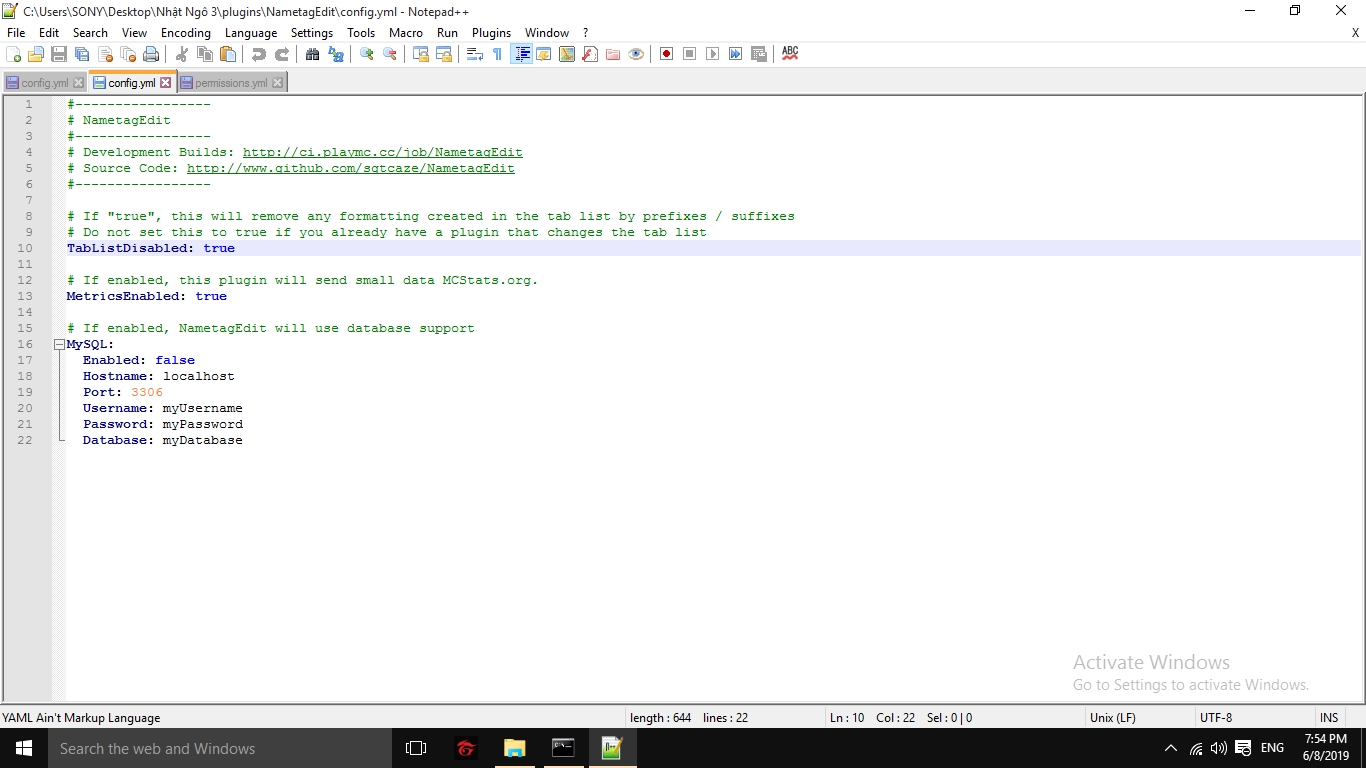Click the Print toolbar icon
The image size is (1366, 768).
coord(151,54)
